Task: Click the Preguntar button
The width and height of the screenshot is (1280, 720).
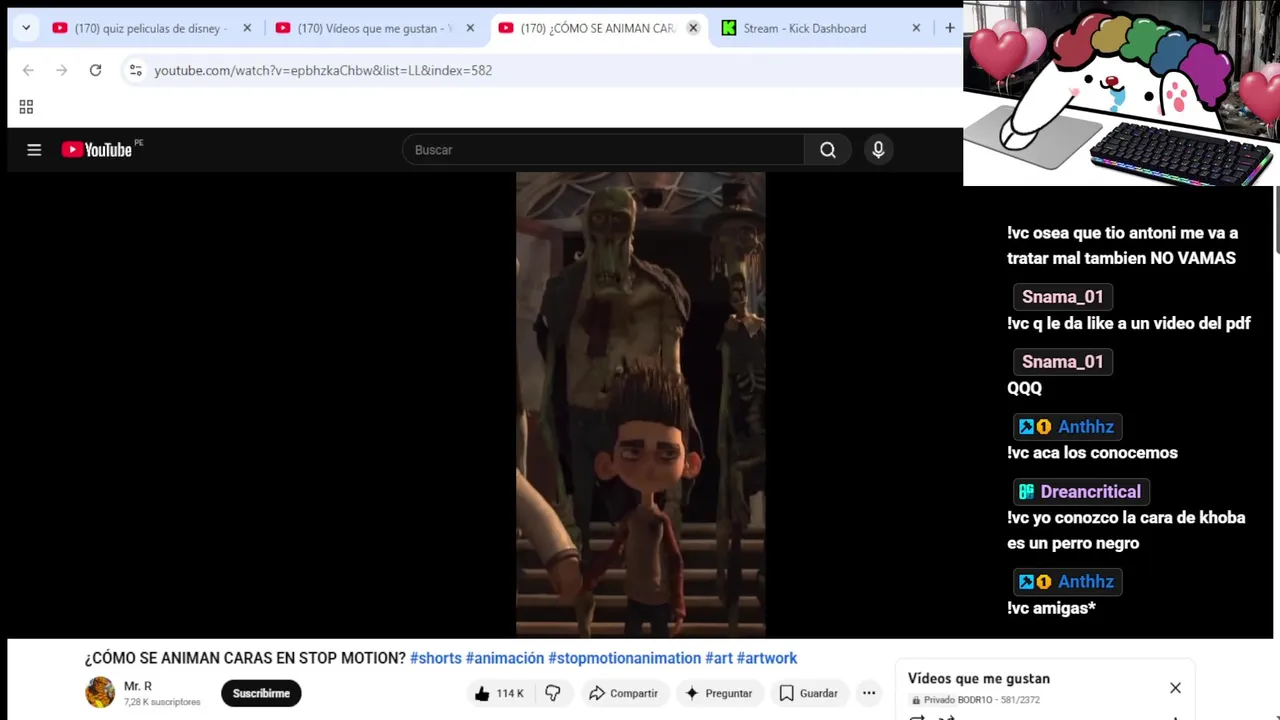Action: 718,693
